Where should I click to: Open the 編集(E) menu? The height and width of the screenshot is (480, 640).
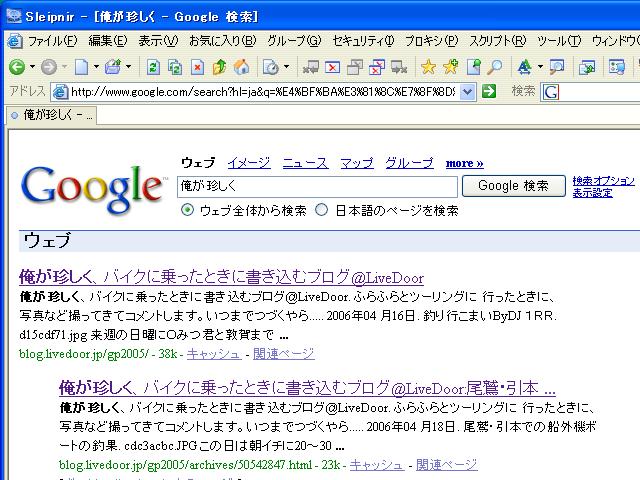coord(108,41)
